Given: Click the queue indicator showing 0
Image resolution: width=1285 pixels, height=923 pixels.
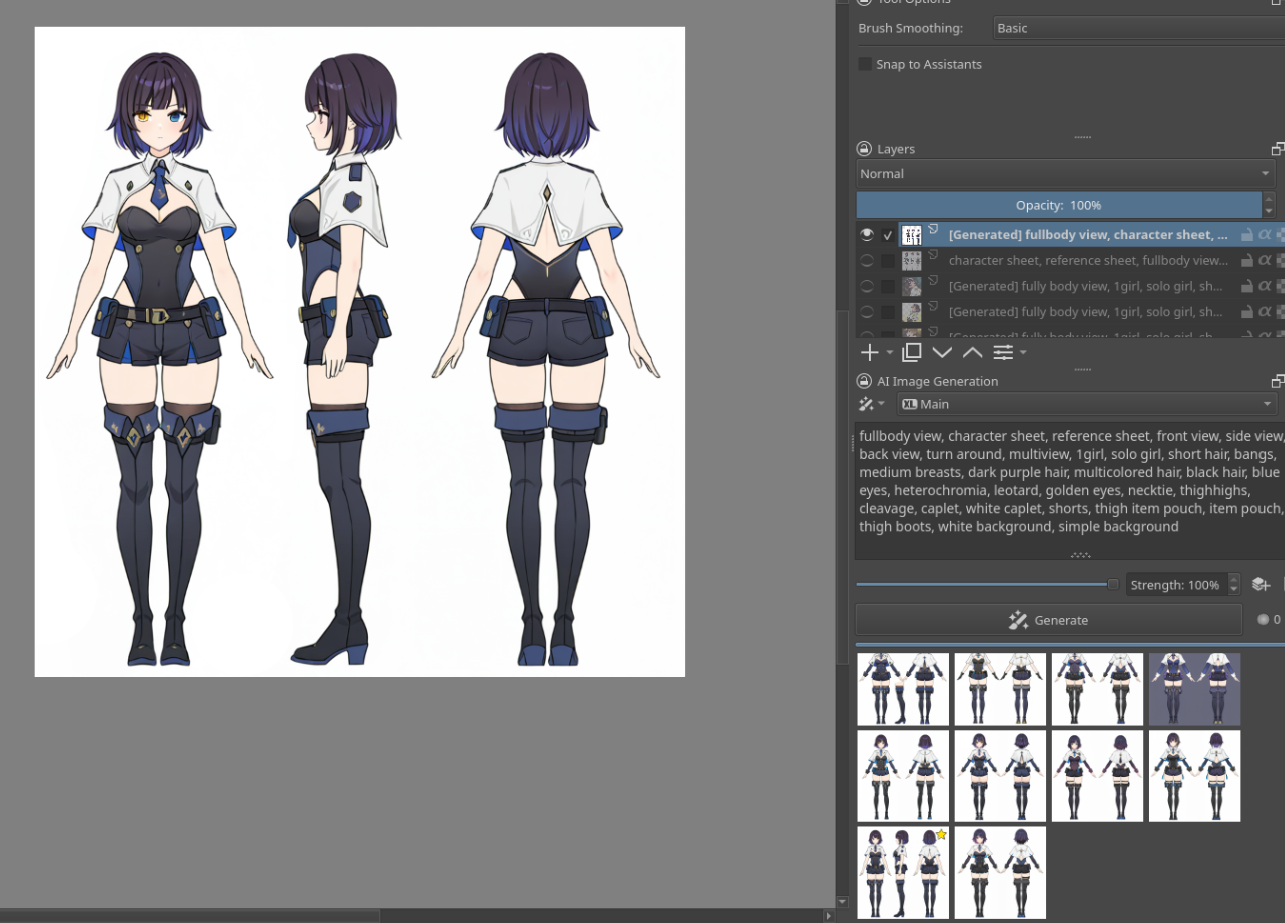Looking at the screenshot, I should point(1268,620).
